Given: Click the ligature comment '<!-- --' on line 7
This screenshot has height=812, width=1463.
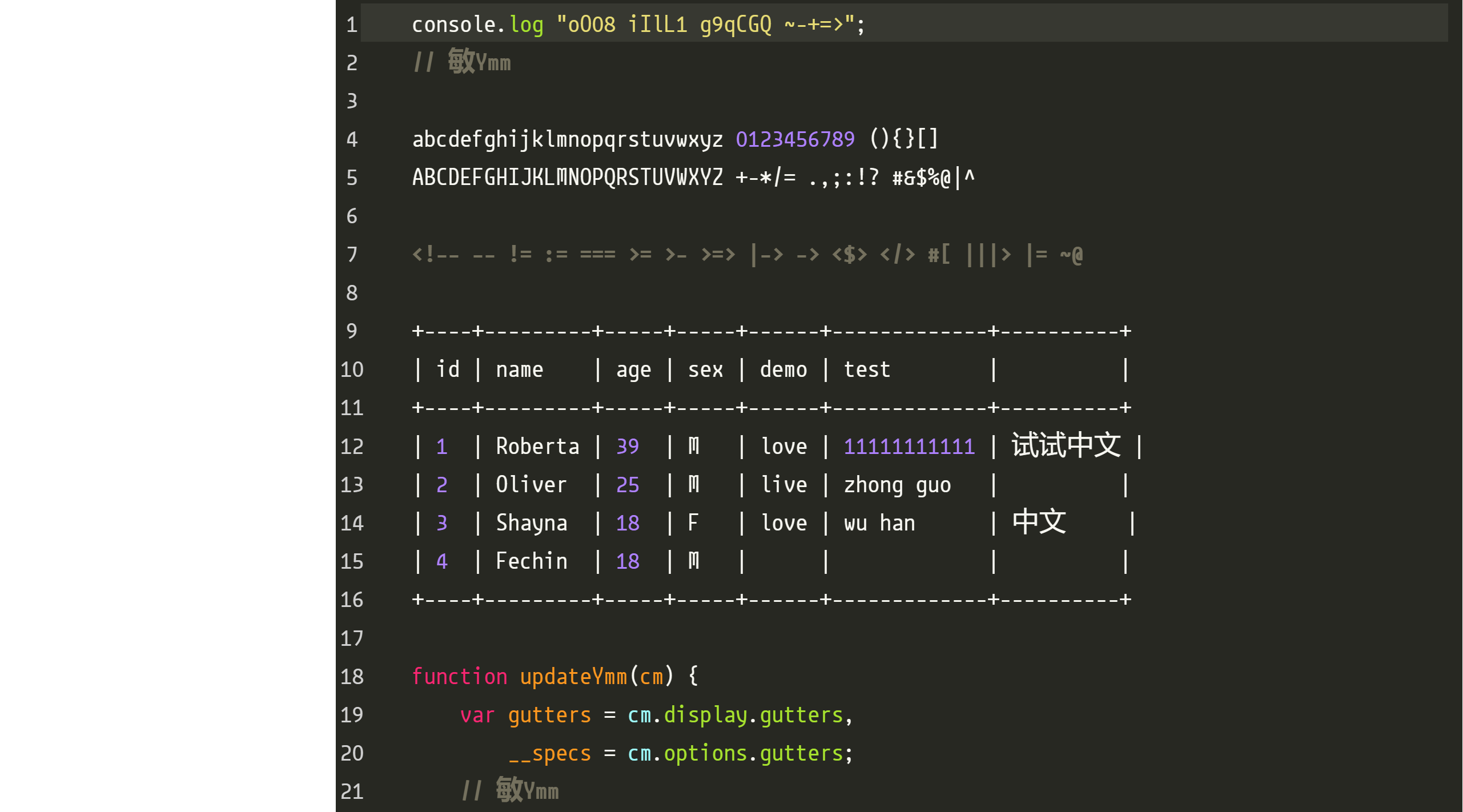Looking at the screenshot, I should 454,255.
